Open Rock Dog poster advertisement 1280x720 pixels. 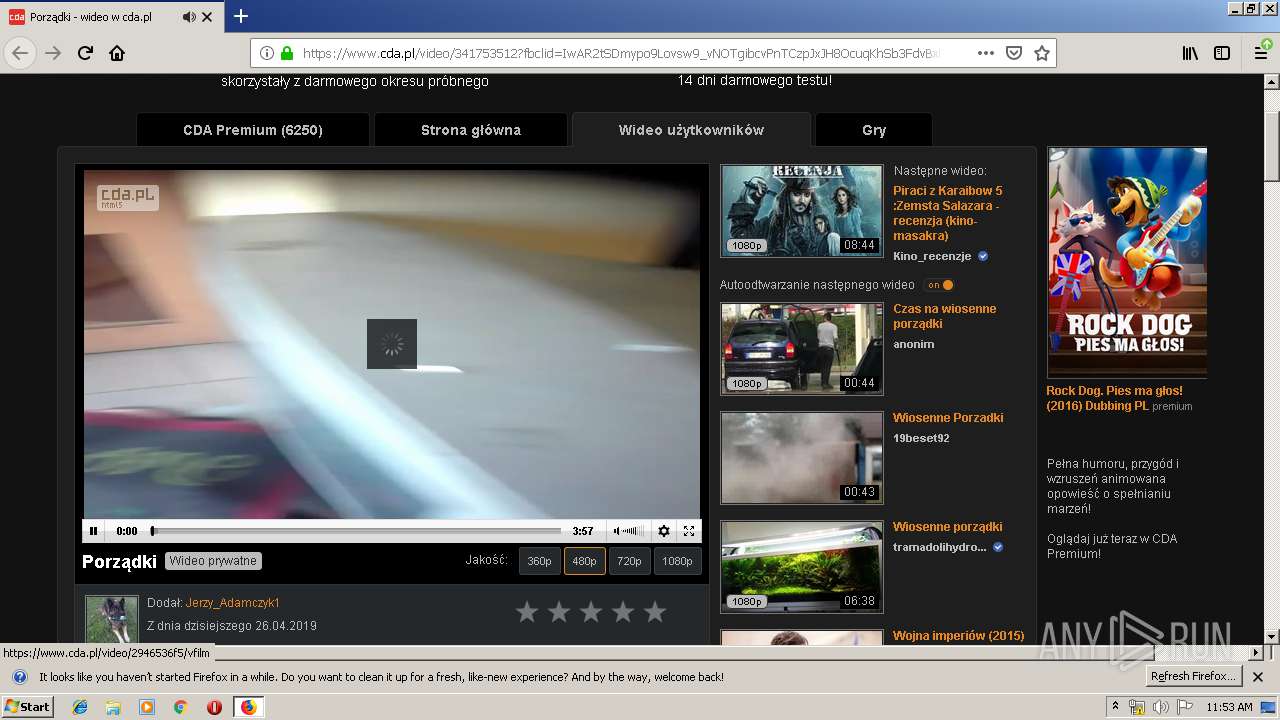[x=1127, y=262]
